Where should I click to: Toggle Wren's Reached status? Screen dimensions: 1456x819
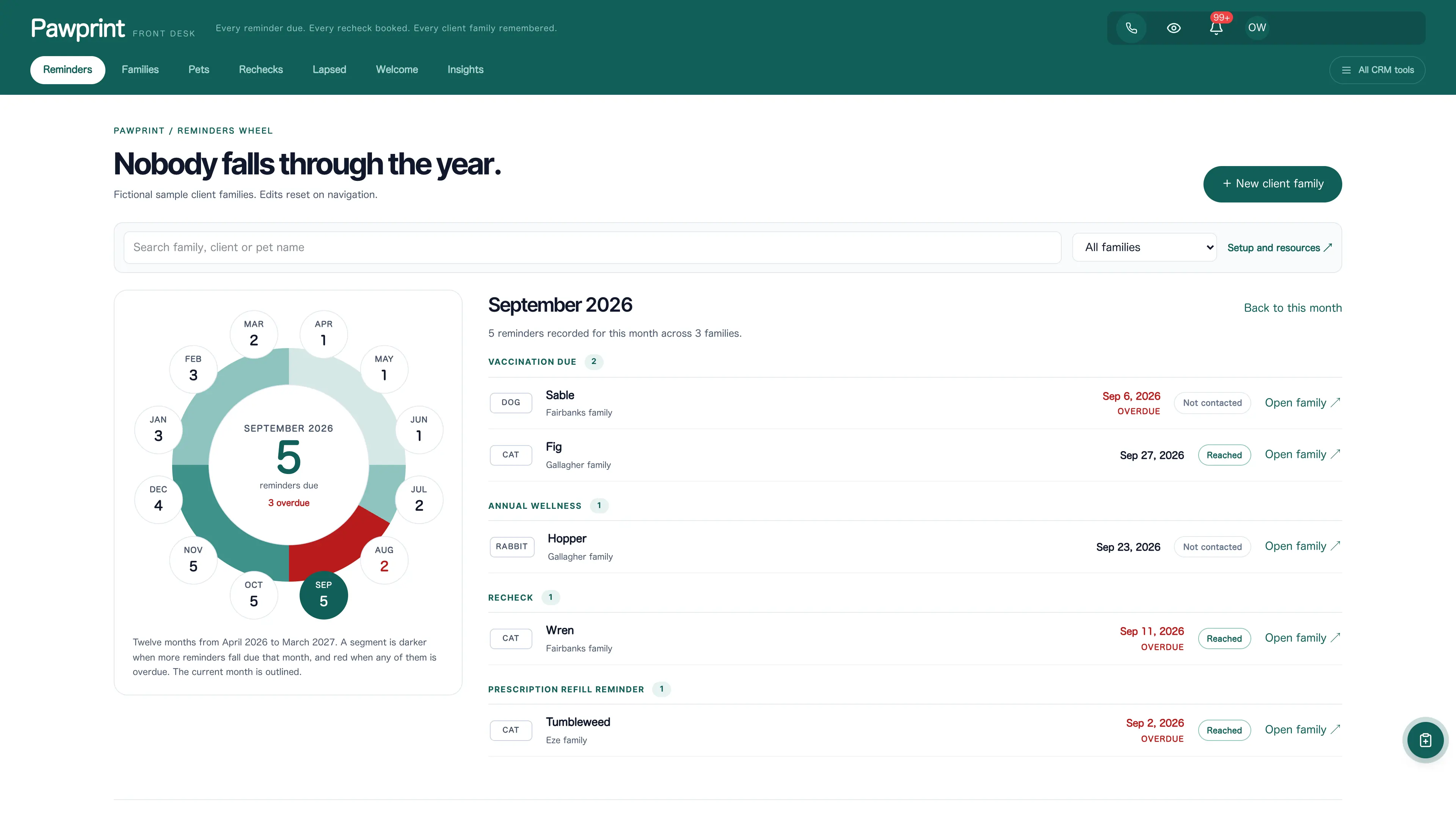(1224, 639)
